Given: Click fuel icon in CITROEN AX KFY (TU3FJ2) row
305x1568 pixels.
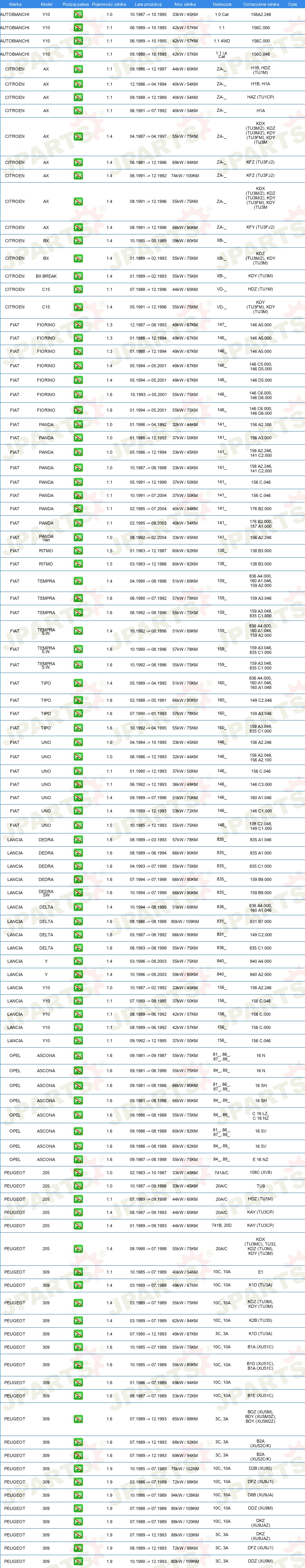Looking at the screenshot, I should tap(78, 228).
